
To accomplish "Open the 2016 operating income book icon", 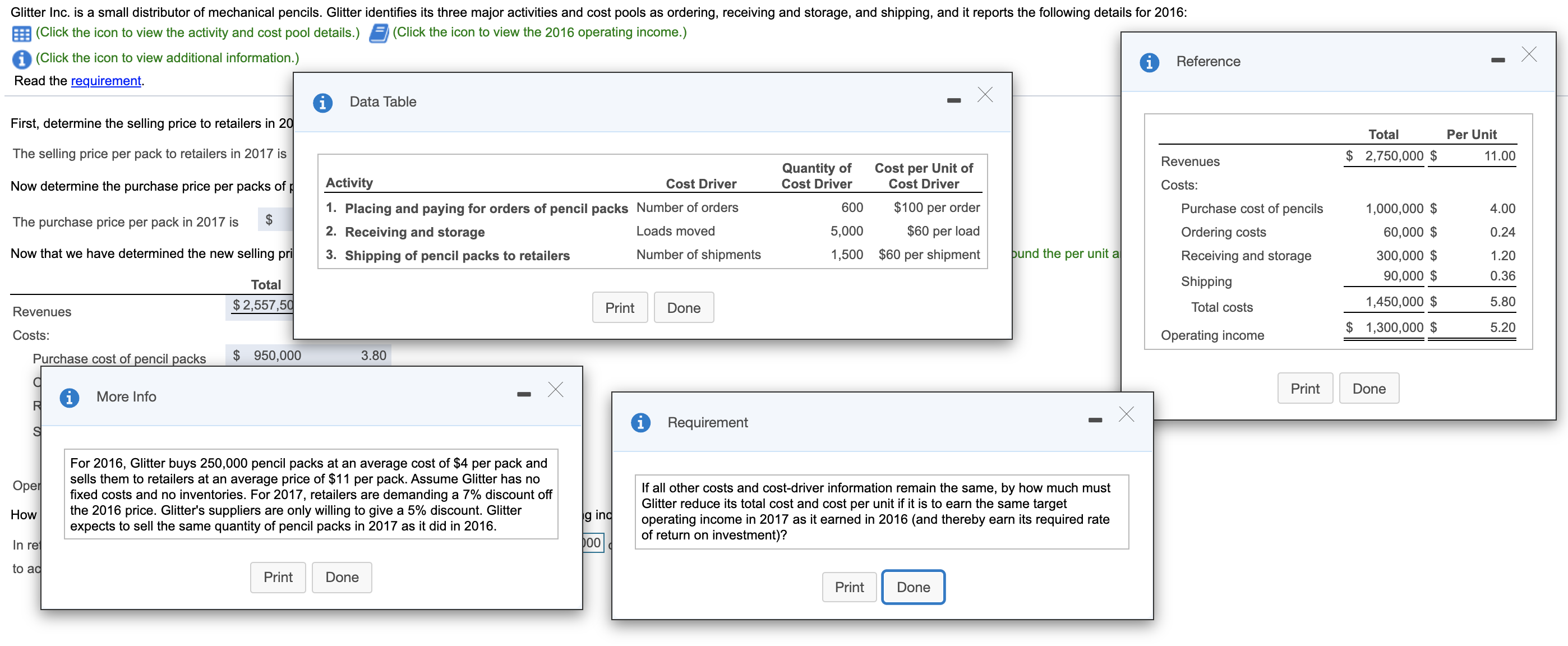I will coord(378,34).
